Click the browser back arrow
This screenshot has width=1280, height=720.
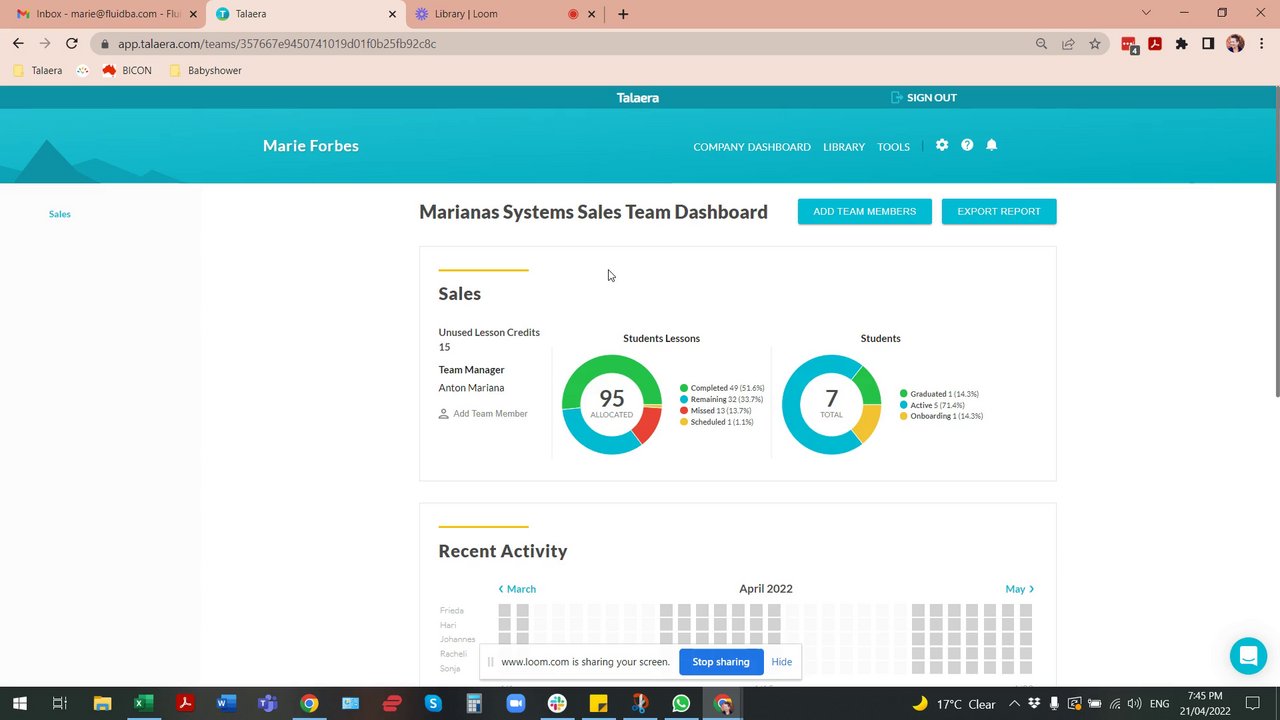pos(18,43)
